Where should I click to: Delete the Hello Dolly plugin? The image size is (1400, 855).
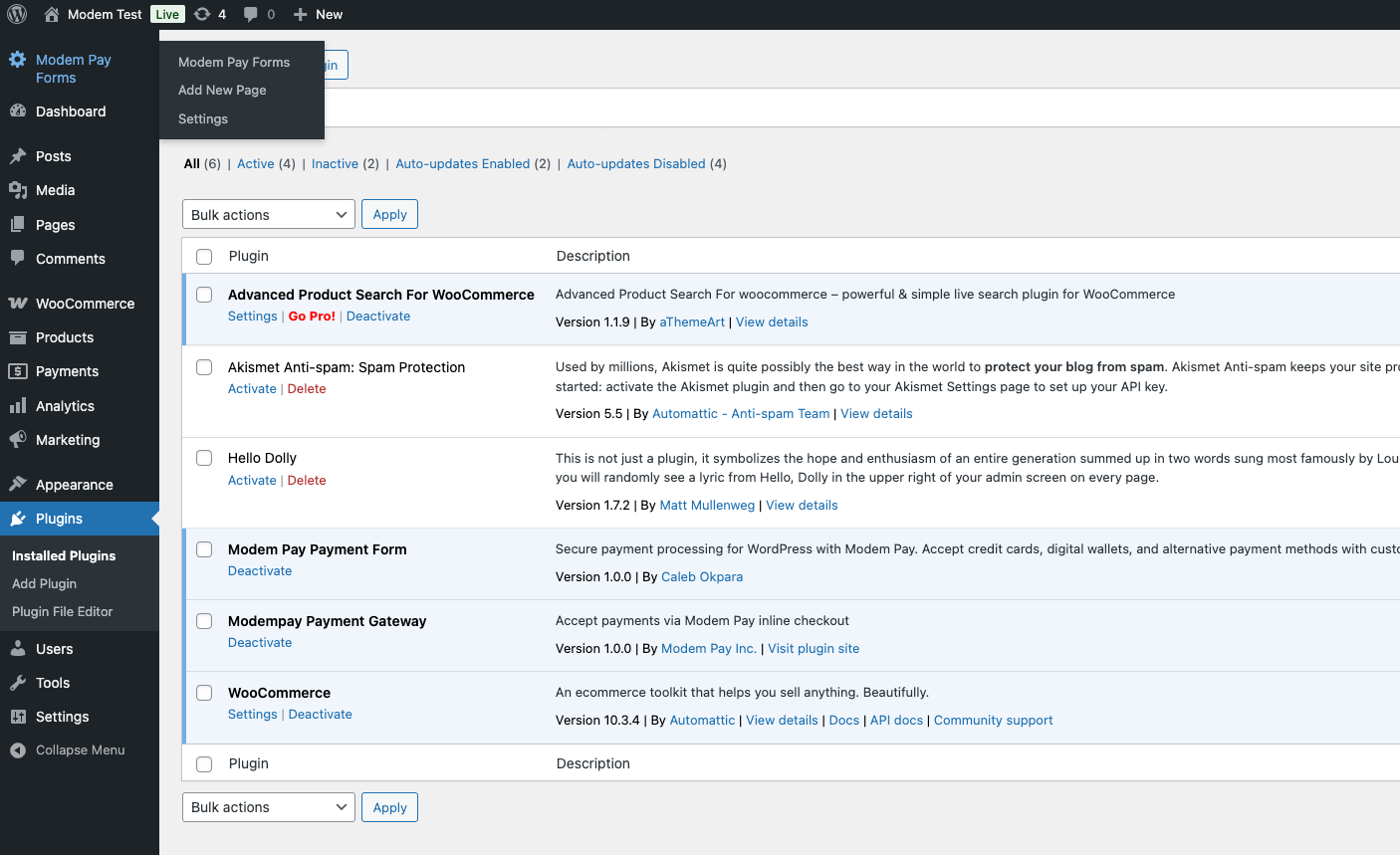(x=307, y=481)
